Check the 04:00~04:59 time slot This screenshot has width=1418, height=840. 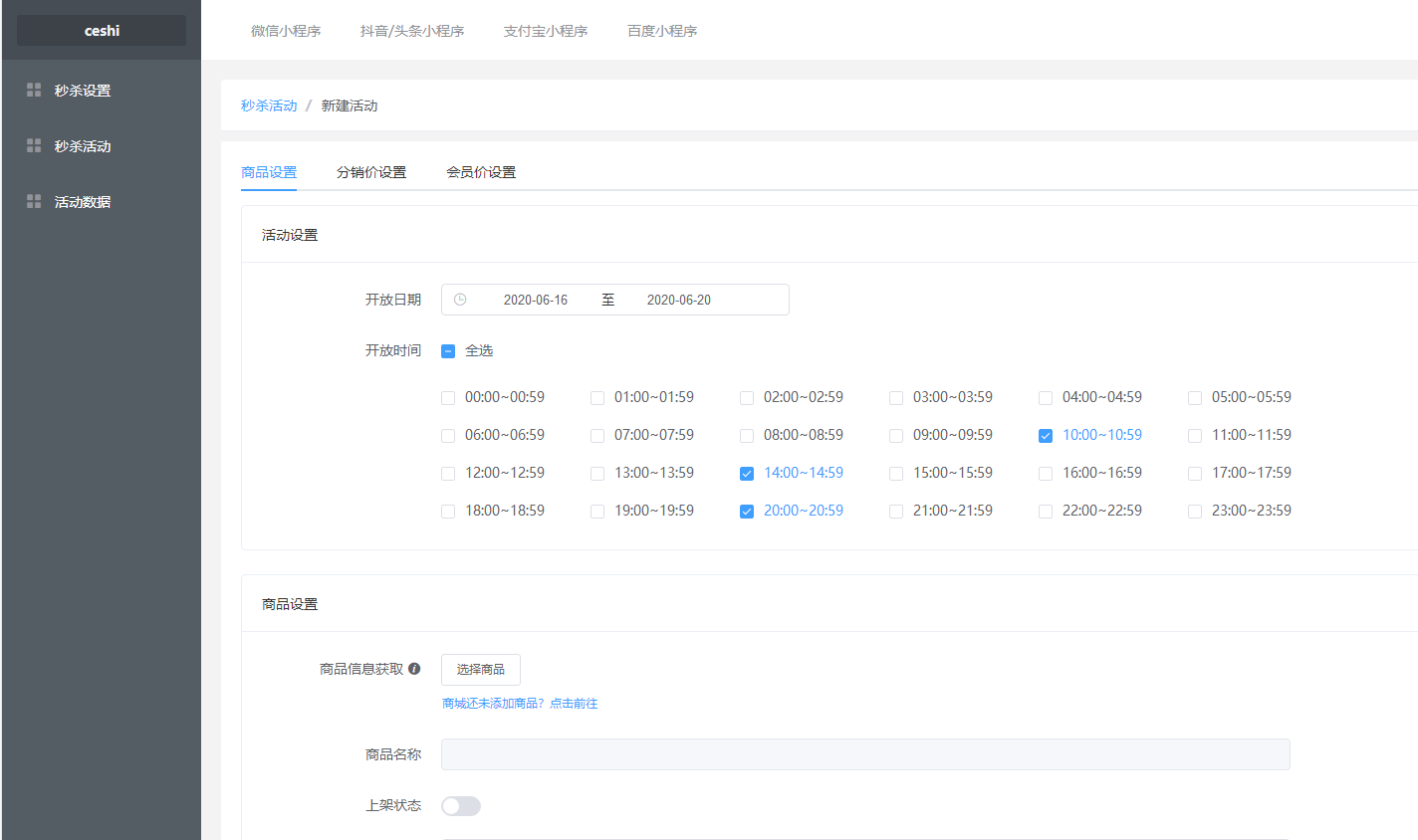point(1046,398)
